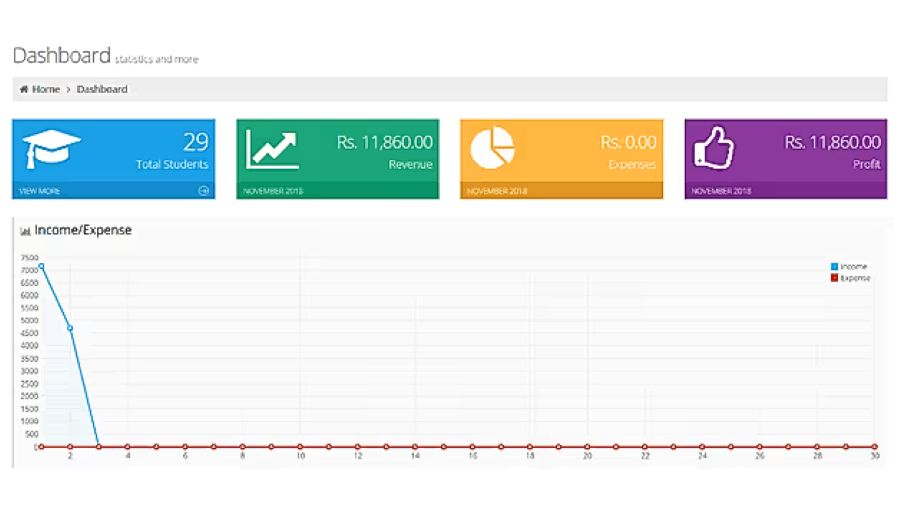The image size is (900, 527).
Task: Click the pie chart Expenses icon
Action: pyautogui.click(x=493, y=148)
